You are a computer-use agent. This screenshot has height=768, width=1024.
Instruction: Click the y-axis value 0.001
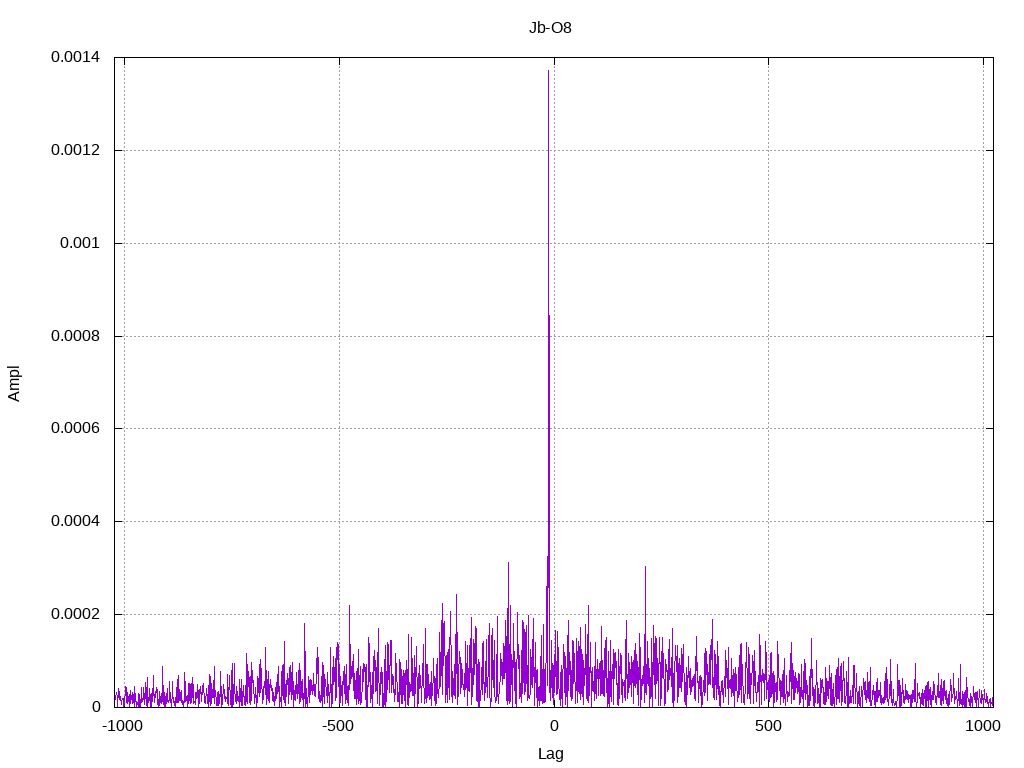click(x=80, y=243)
